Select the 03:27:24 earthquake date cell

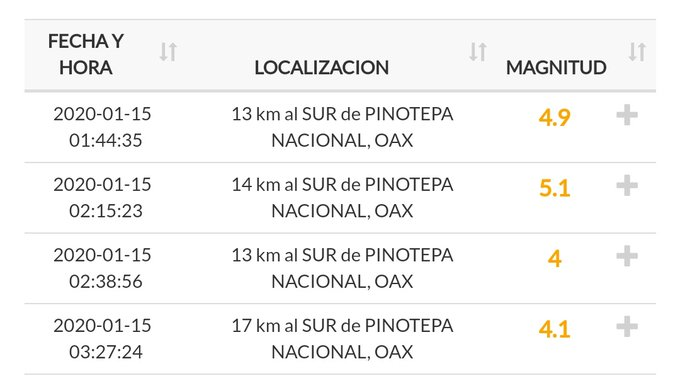click(102, 339)
